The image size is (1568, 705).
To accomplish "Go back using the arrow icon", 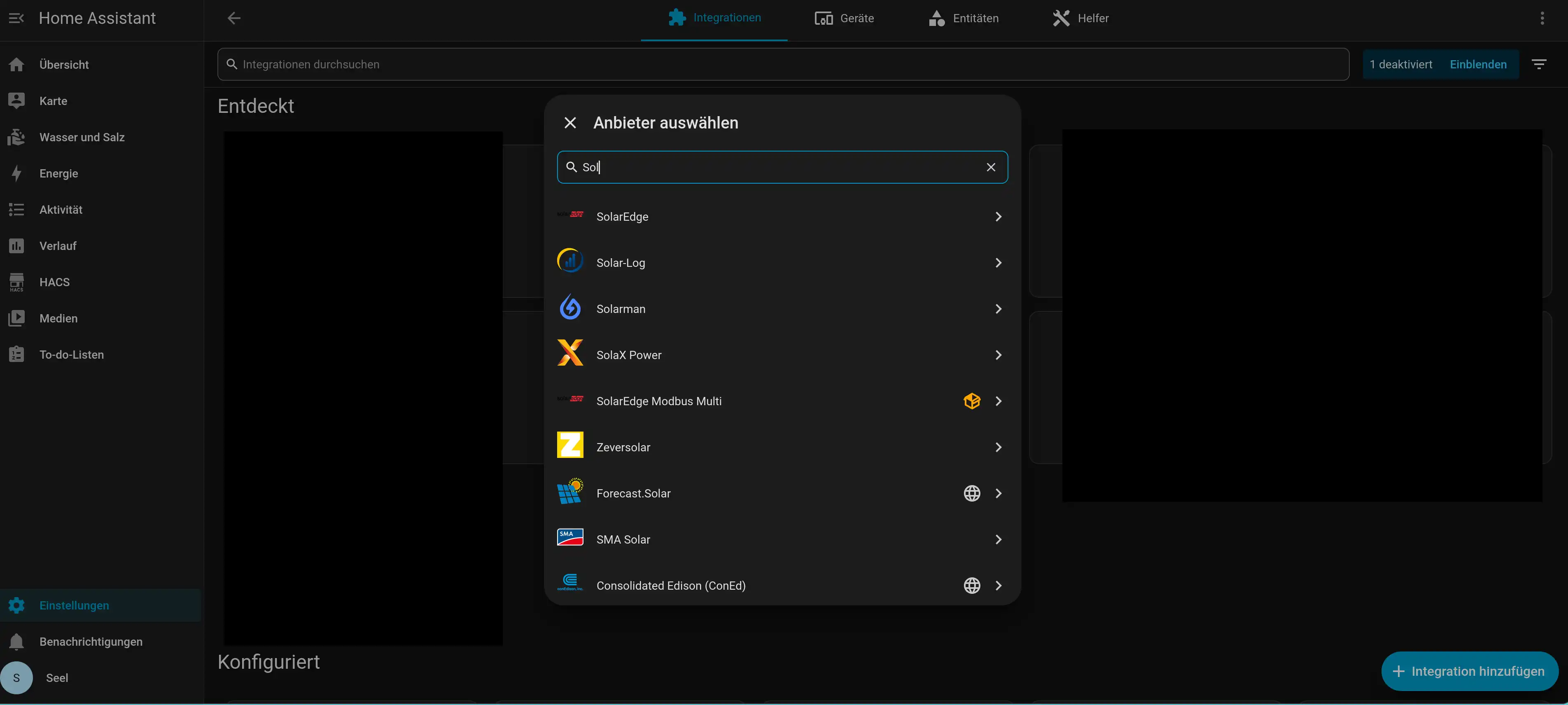I will (234, 18).
